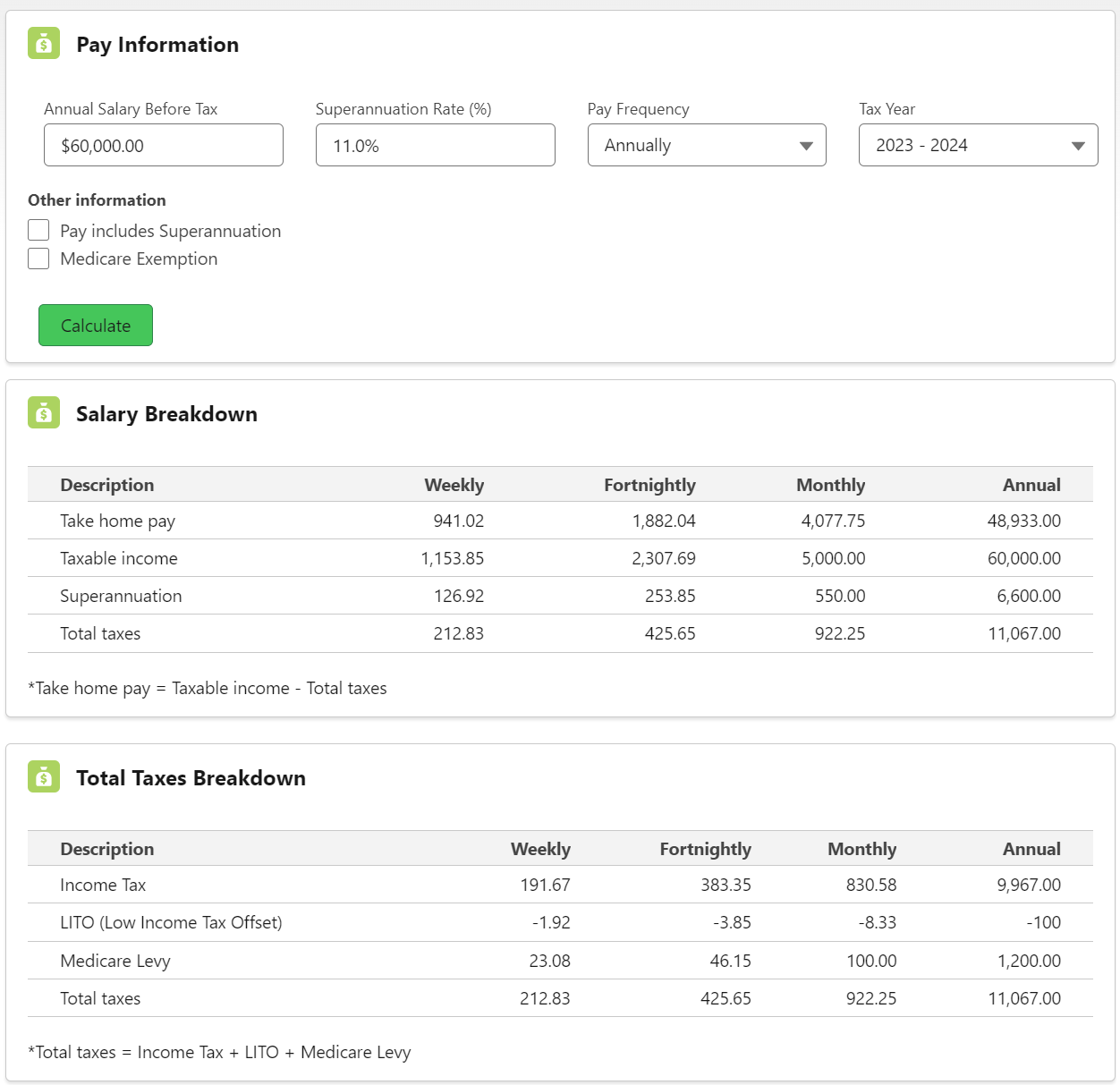Click the Salary Breakdown money bag icon
Screen dimensions: 1120x1085
tap(44, 412)
